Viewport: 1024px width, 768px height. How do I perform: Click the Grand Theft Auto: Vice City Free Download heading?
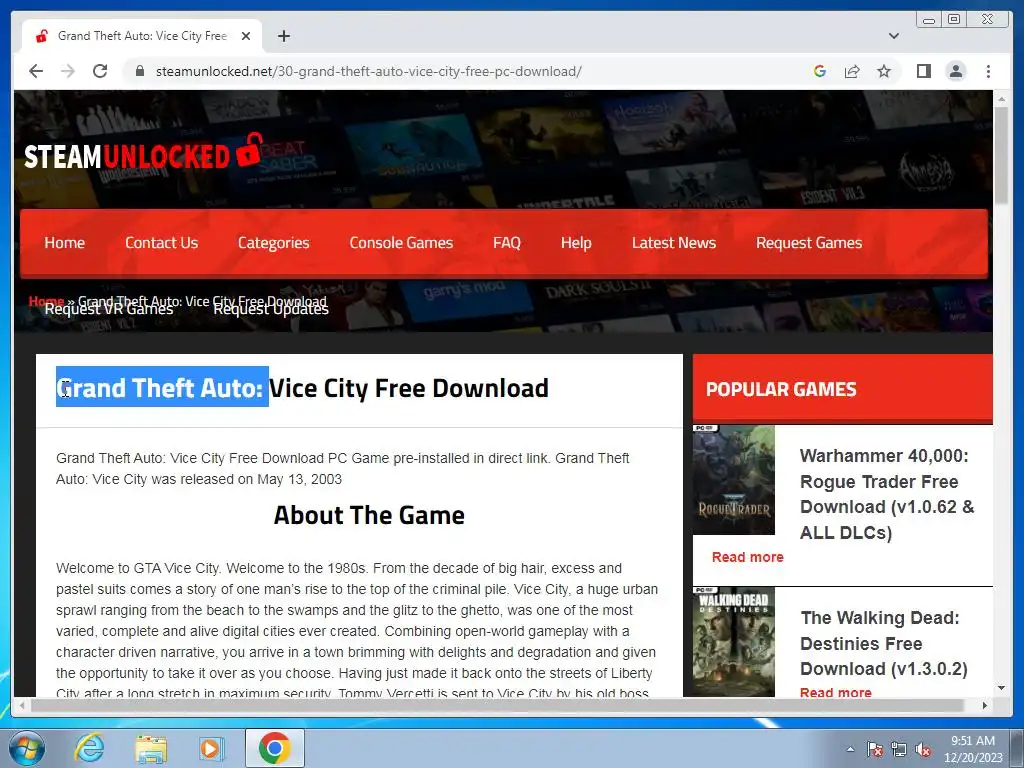(x=302, y=388)
